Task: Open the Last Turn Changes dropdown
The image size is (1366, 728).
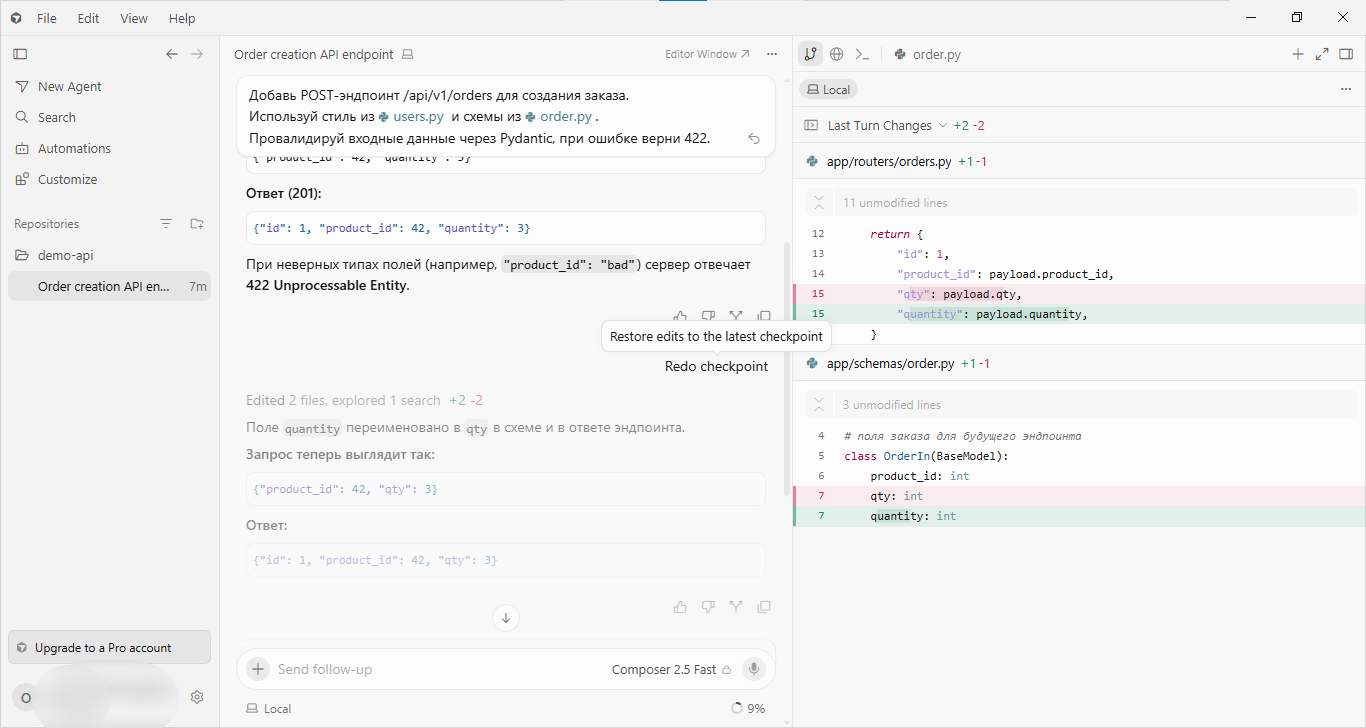Action: pyautogui.click(x=880, y=125)
